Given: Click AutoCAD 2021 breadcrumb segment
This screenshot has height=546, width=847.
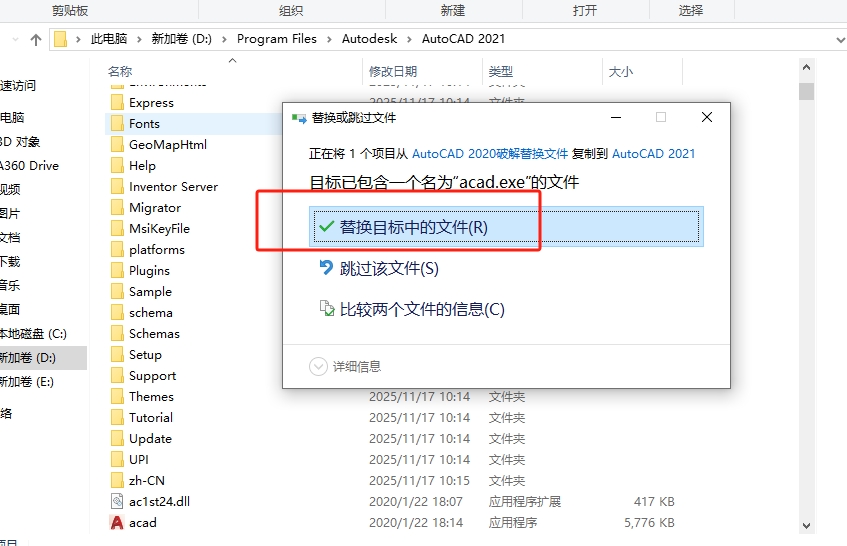Looking at the screenshot, I should pyautogui.click(x=463, y=39).
